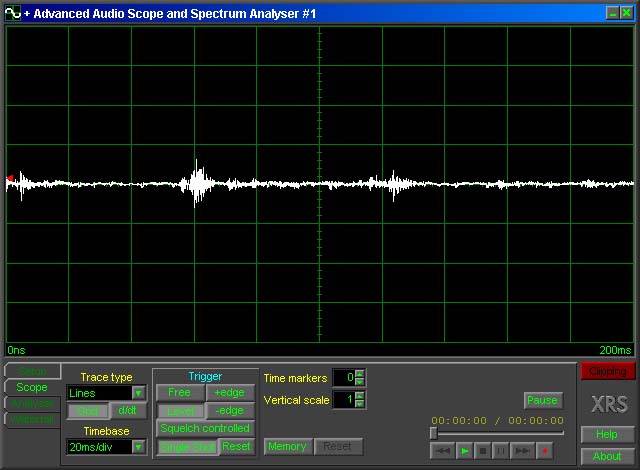Click the red record button
Image resolution: width=640 pixels, height=470 pixels.
click(544, 451)
